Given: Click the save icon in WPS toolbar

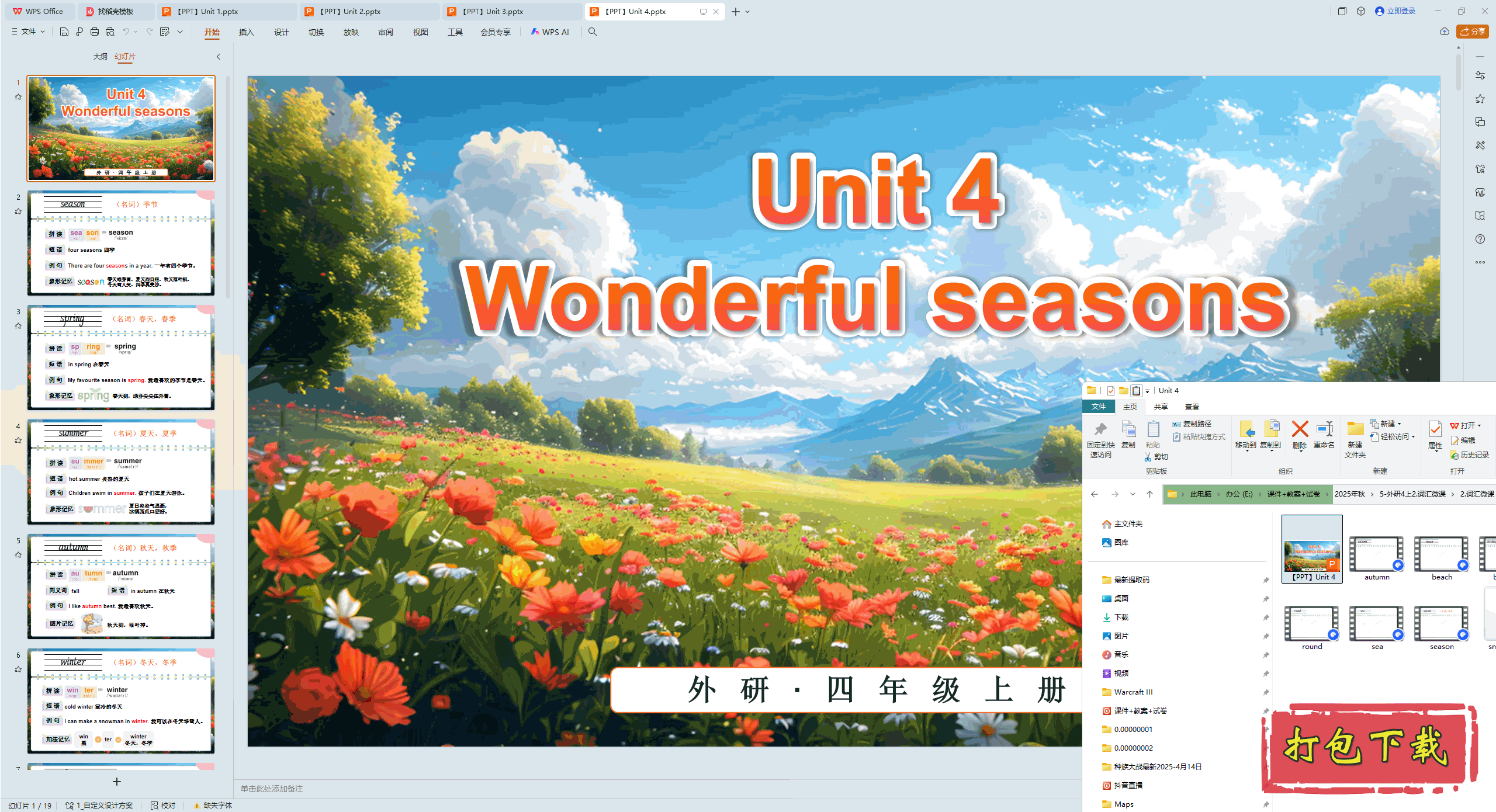Looking at the screenshot, I should pos(64,32).
